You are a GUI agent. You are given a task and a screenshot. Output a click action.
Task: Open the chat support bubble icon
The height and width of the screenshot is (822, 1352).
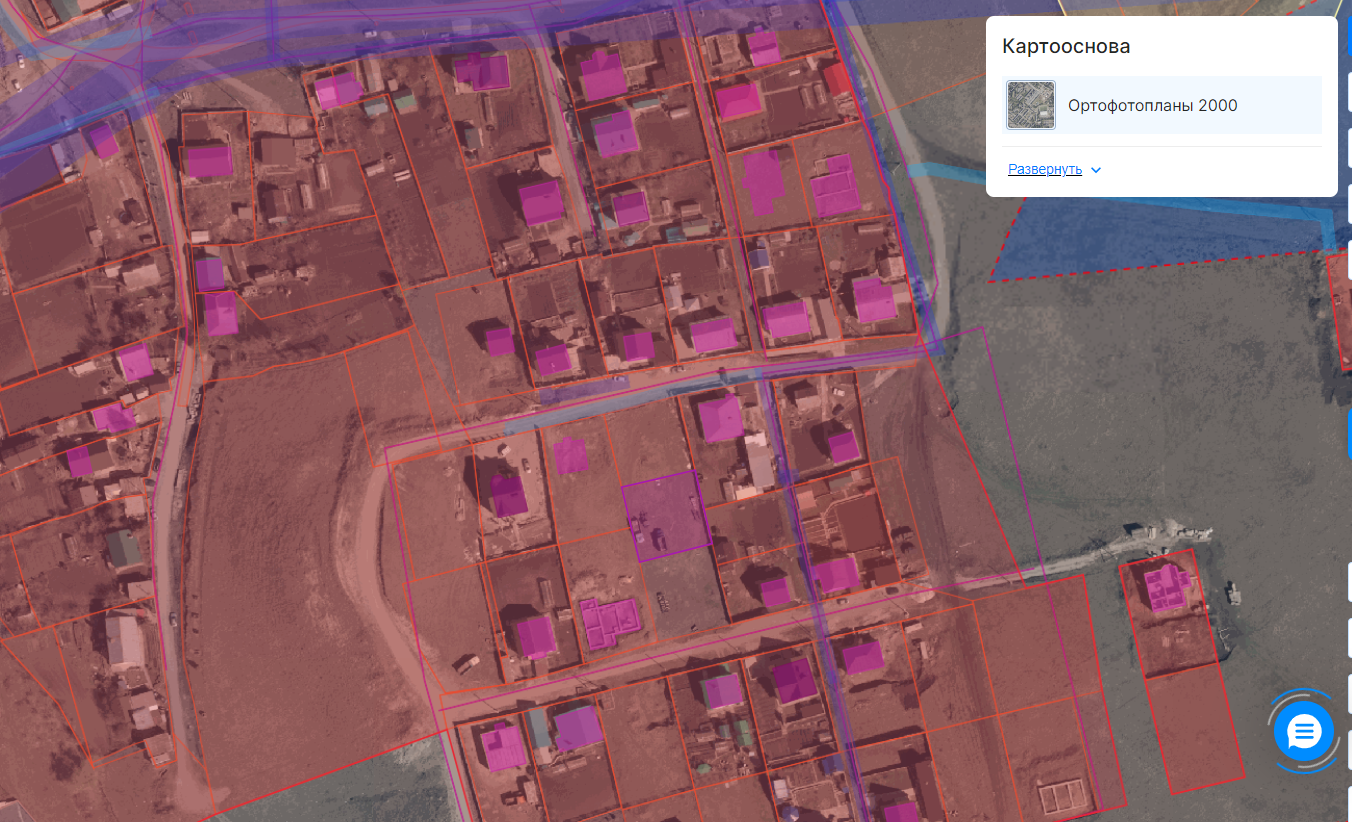point(1304,732)
